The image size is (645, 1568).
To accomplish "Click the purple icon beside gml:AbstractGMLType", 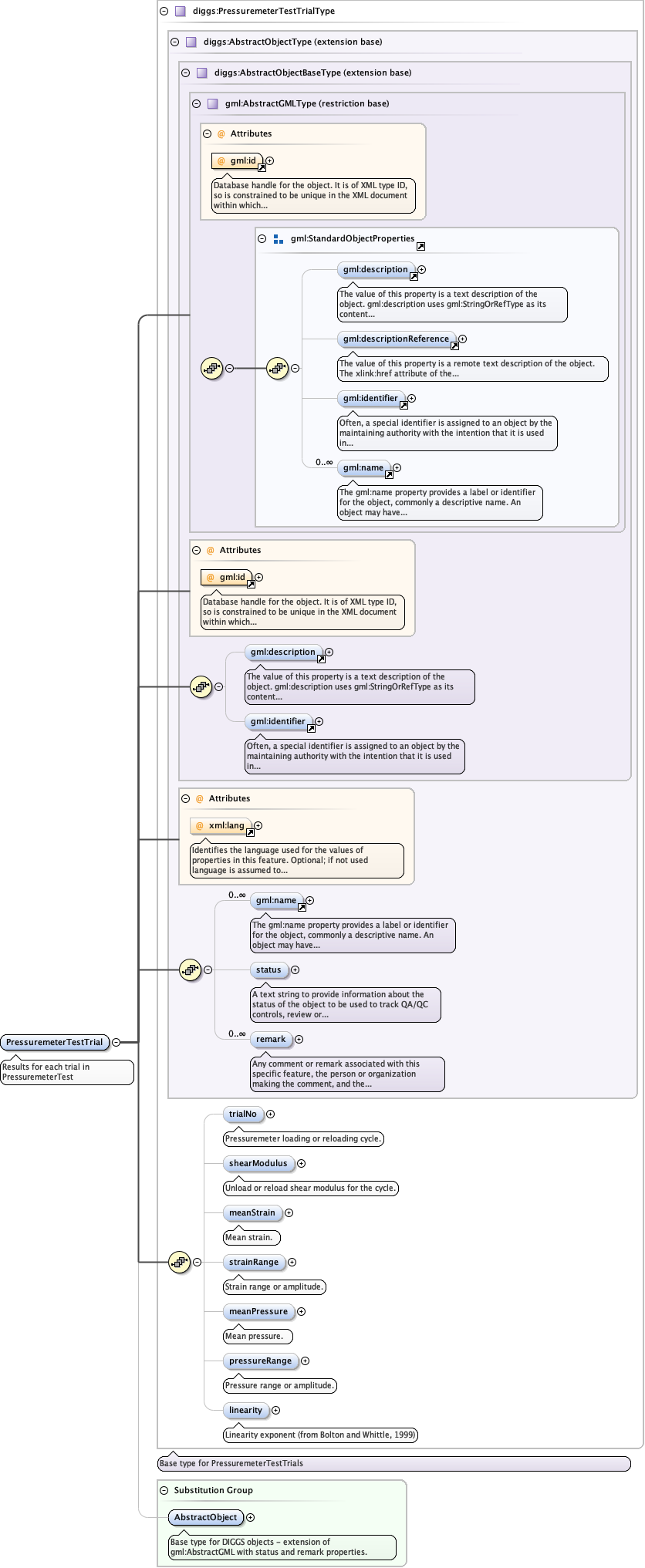I will click(x=213, y=104).
